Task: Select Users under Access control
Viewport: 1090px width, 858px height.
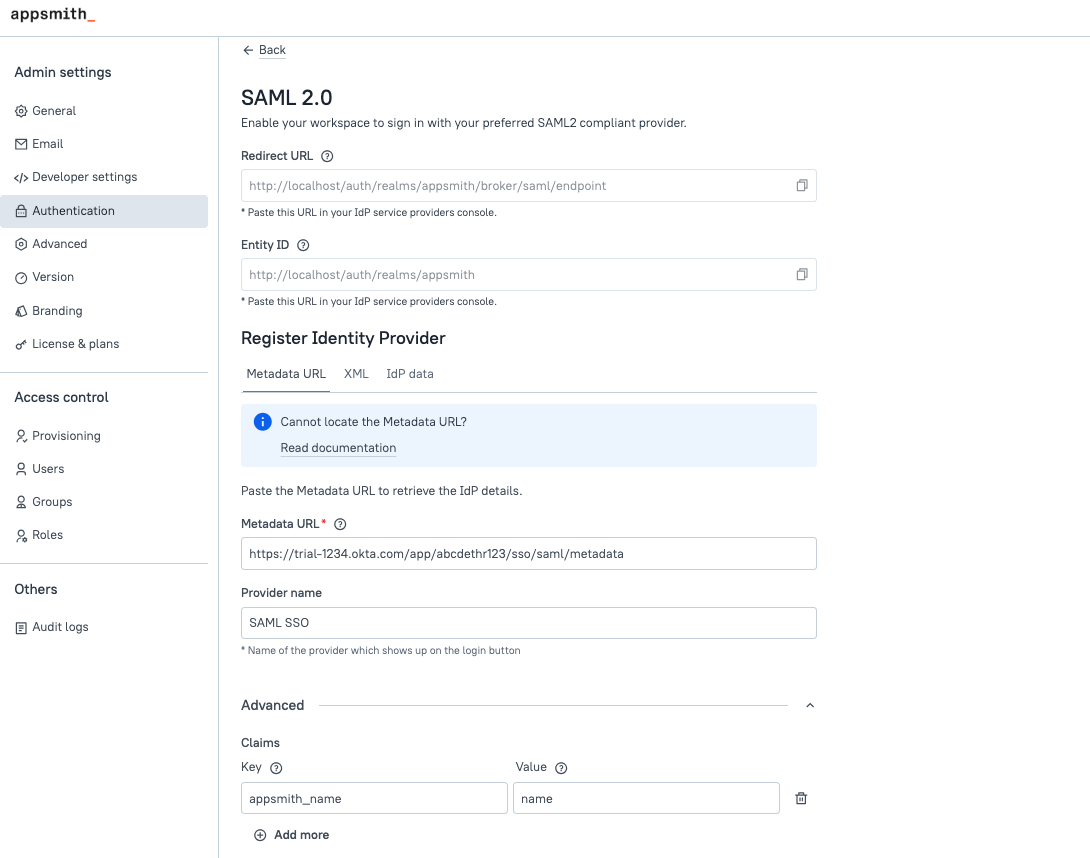Action: 48,468
